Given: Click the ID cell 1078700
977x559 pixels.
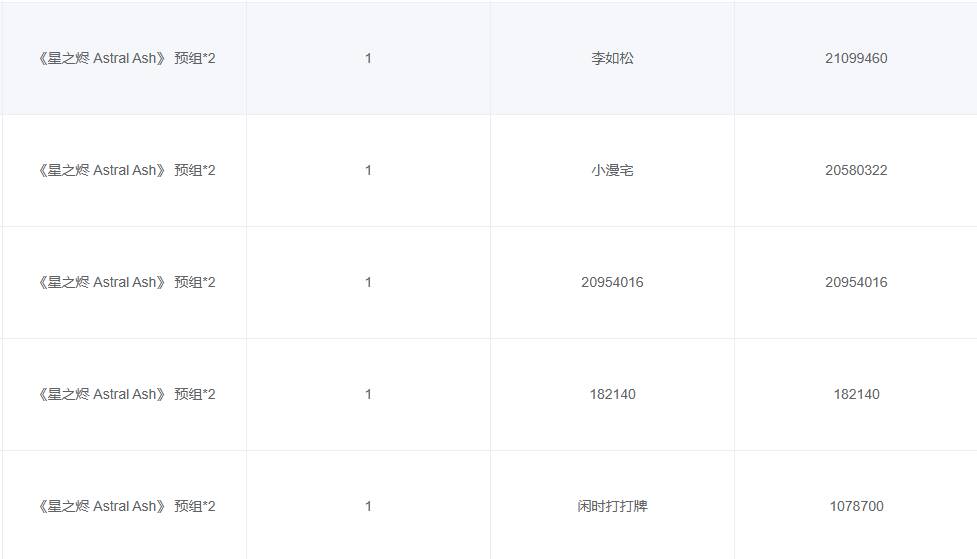Looking at the screenshot, I should 855,505.
